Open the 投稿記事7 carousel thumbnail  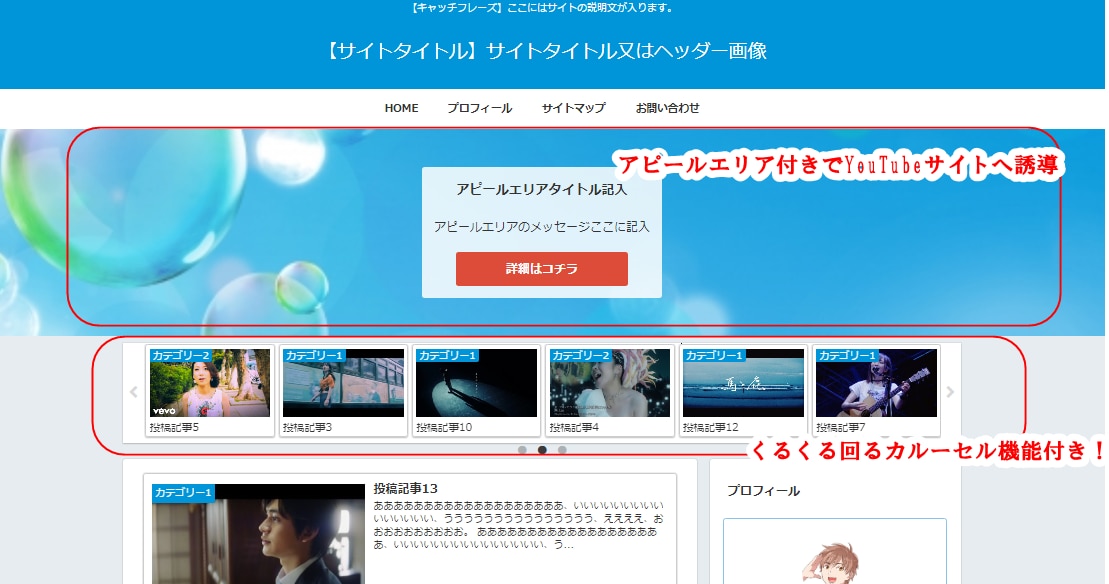coord(876,382)
